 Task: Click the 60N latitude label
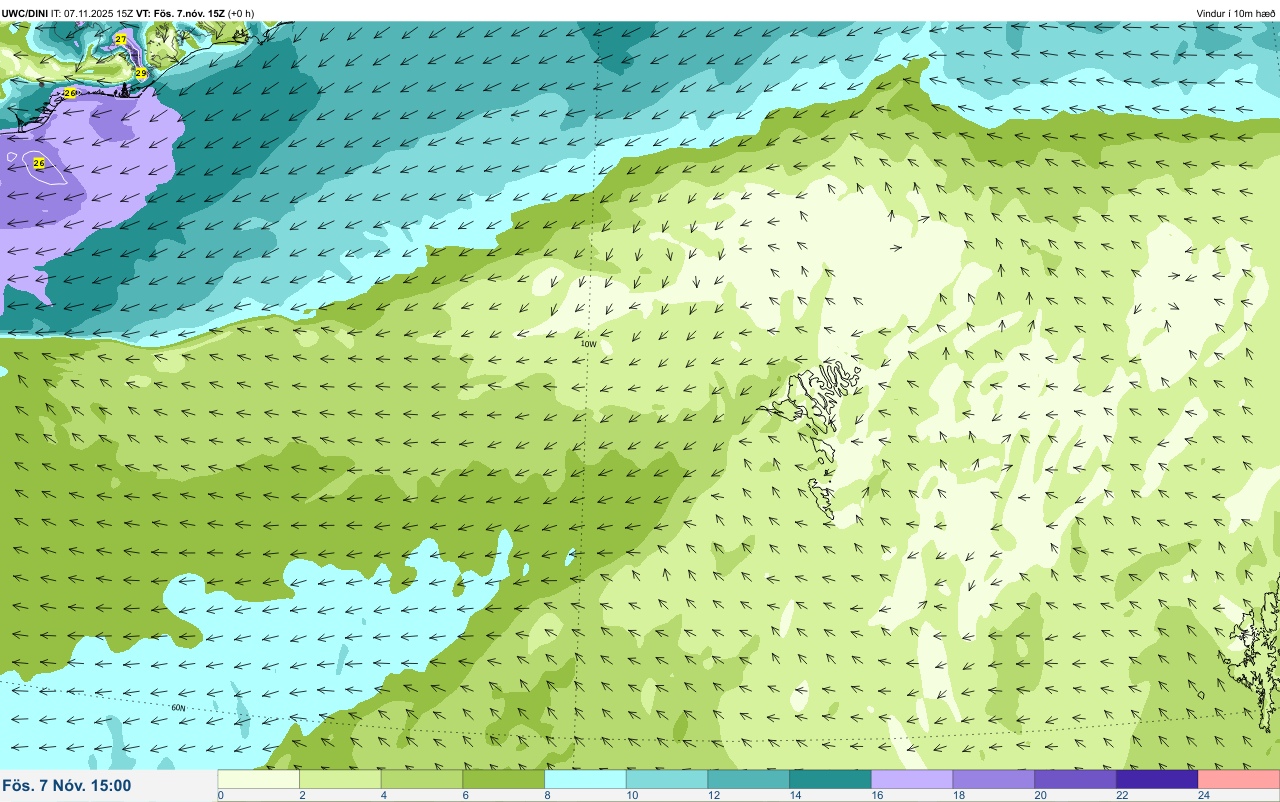(x=178, y=708)
